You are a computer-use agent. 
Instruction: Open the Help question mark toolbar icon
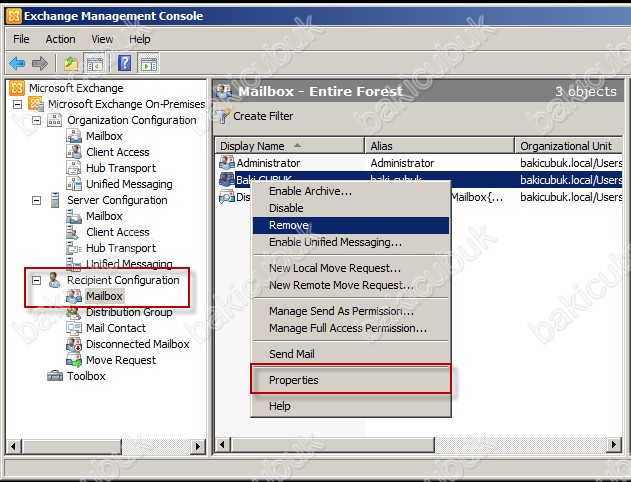pyautogui.click(x=125, y=63)
